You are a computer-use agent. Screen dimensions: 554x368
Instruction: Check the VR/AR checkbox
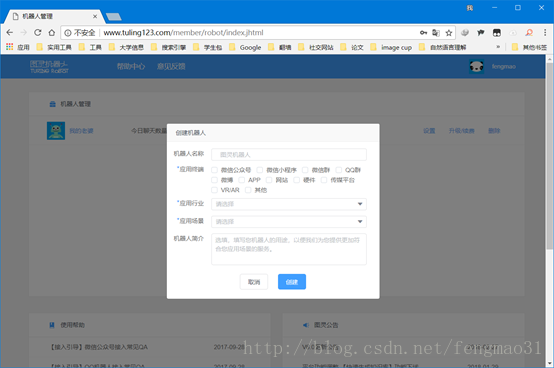pos(214,190)
